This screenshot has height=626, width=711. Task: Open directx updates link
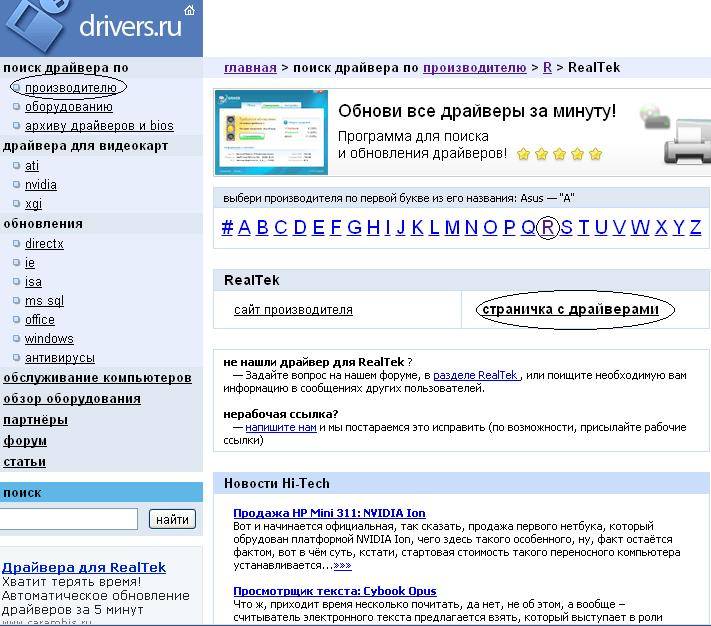[x=44, y=243]
